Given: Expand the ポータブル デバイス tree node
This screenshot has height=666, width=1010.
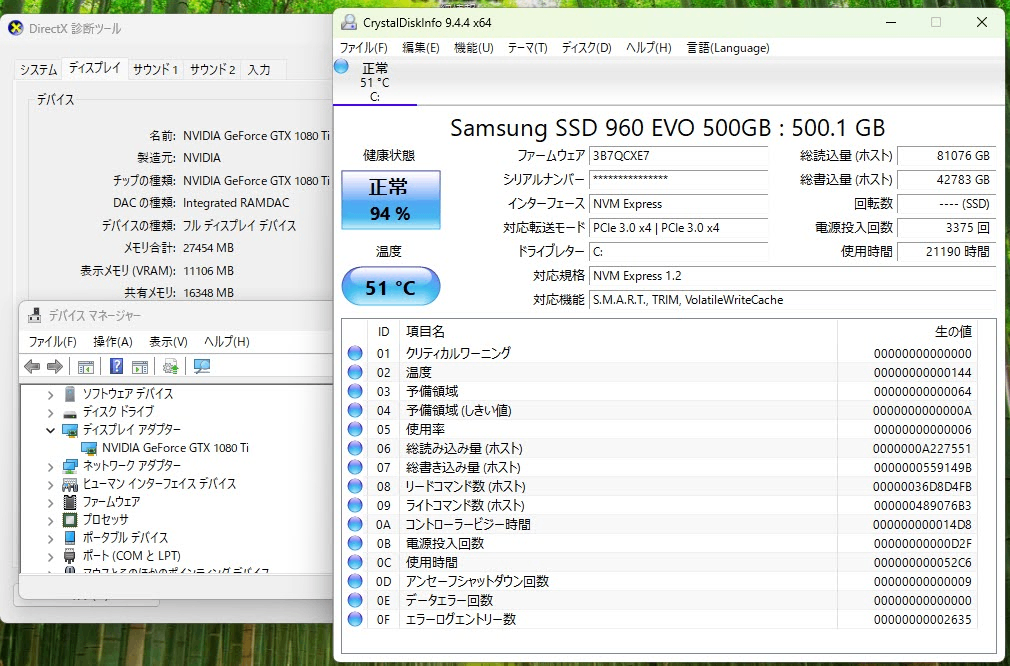Looking at the screenshot, I should coord(50,538).
